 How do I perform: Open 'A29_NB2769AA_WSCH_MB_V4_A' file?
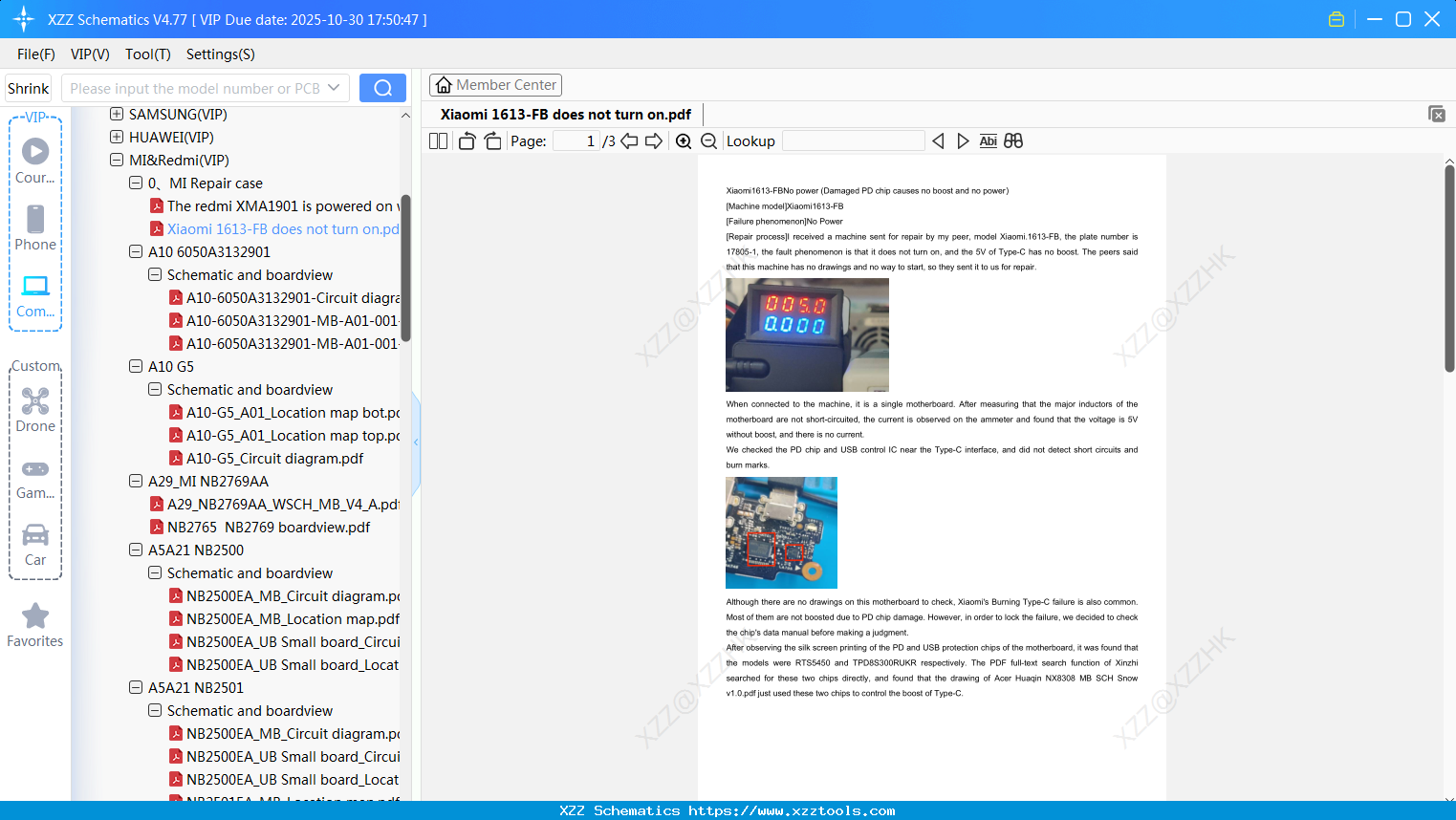tap(284, 505)
